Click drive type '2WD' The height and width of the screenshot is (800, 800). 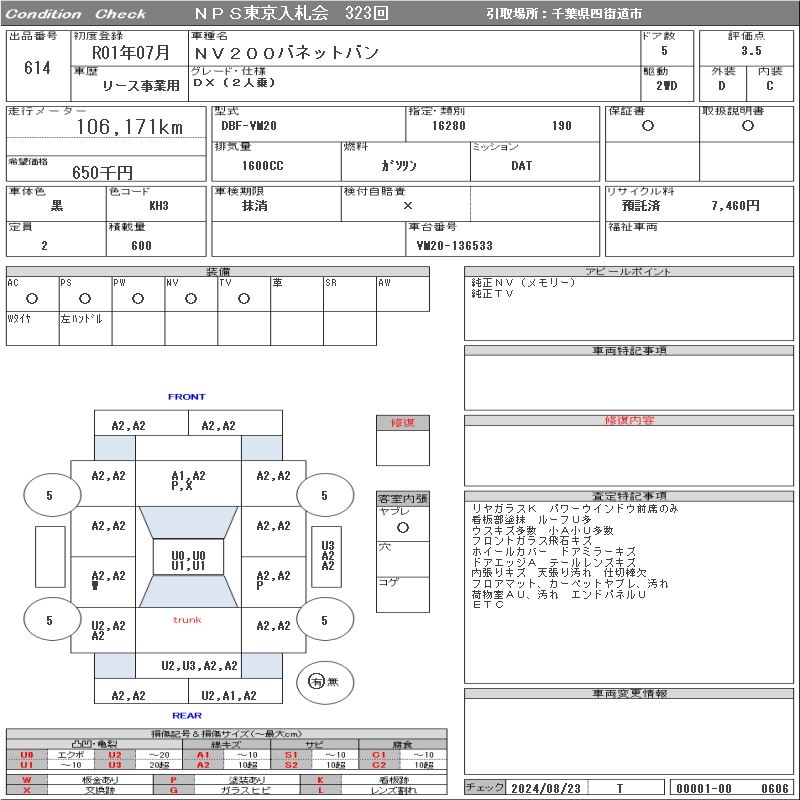[667, 86]
